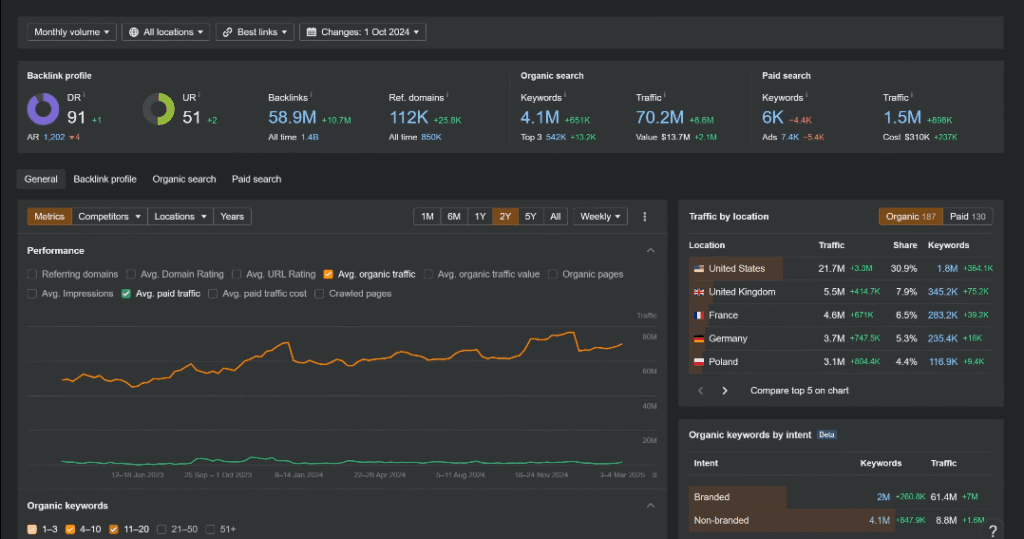
Task: Click the Compare top 5 on chart link
Action: 799,391
